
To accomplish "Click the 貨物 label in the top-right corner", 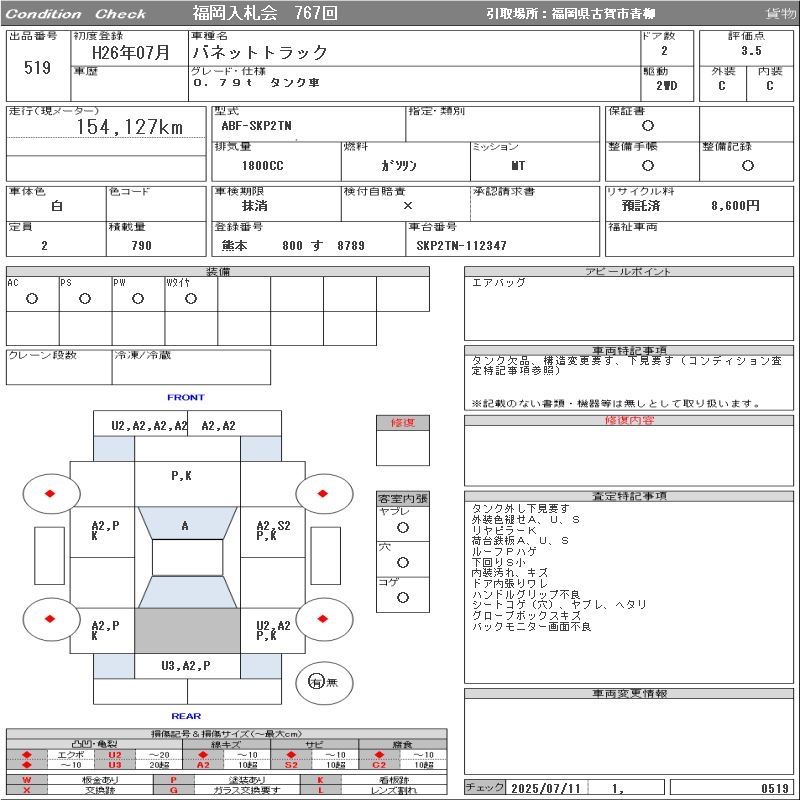I will coord(781,14).
